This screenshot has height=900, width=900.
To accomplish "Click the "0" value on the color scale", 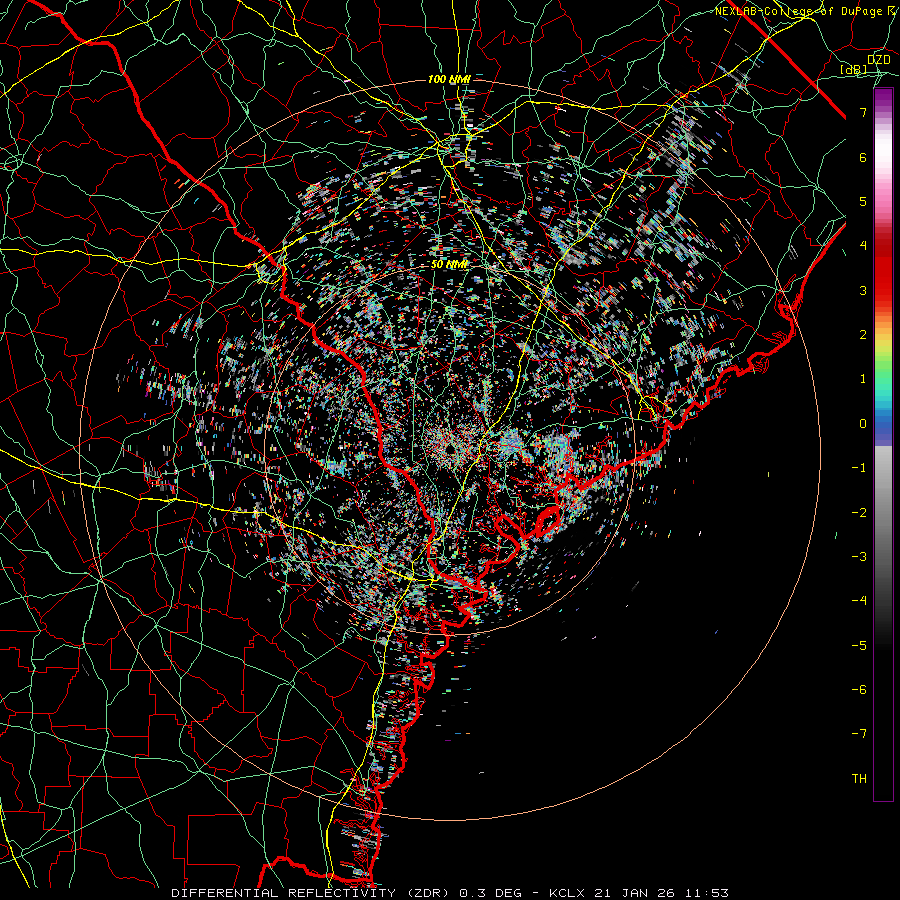I will tap(863, 424).
